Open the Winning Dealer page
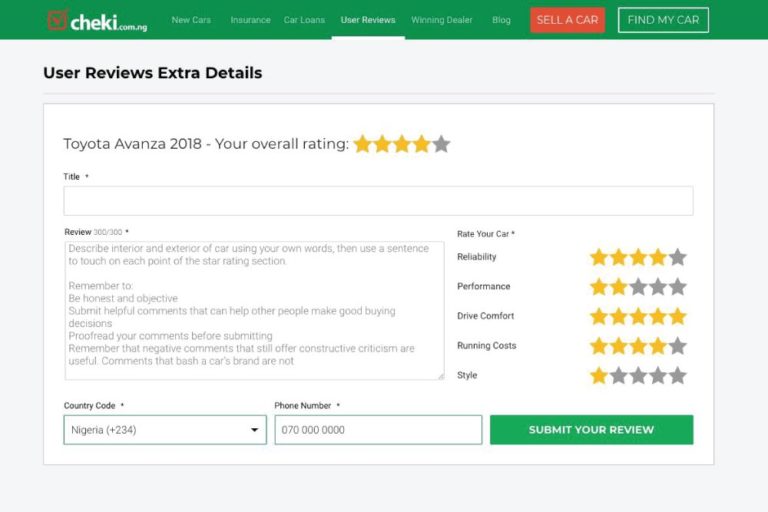Image resolution: width=768 pixels, height=512 pixels. pos(442,20)
